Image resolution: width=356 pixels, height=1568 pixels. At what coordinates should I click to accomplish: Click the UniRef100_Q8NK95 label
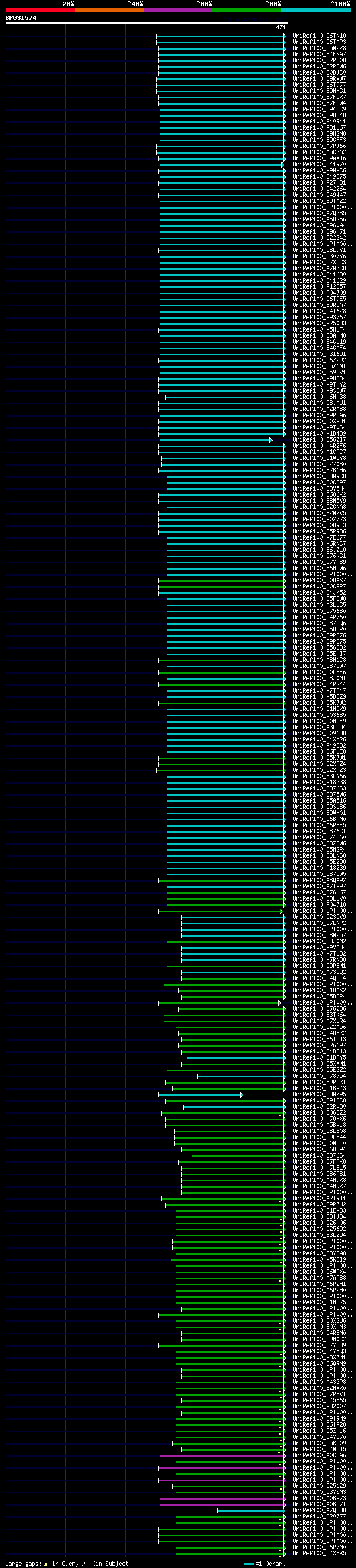pos(319,1095)
